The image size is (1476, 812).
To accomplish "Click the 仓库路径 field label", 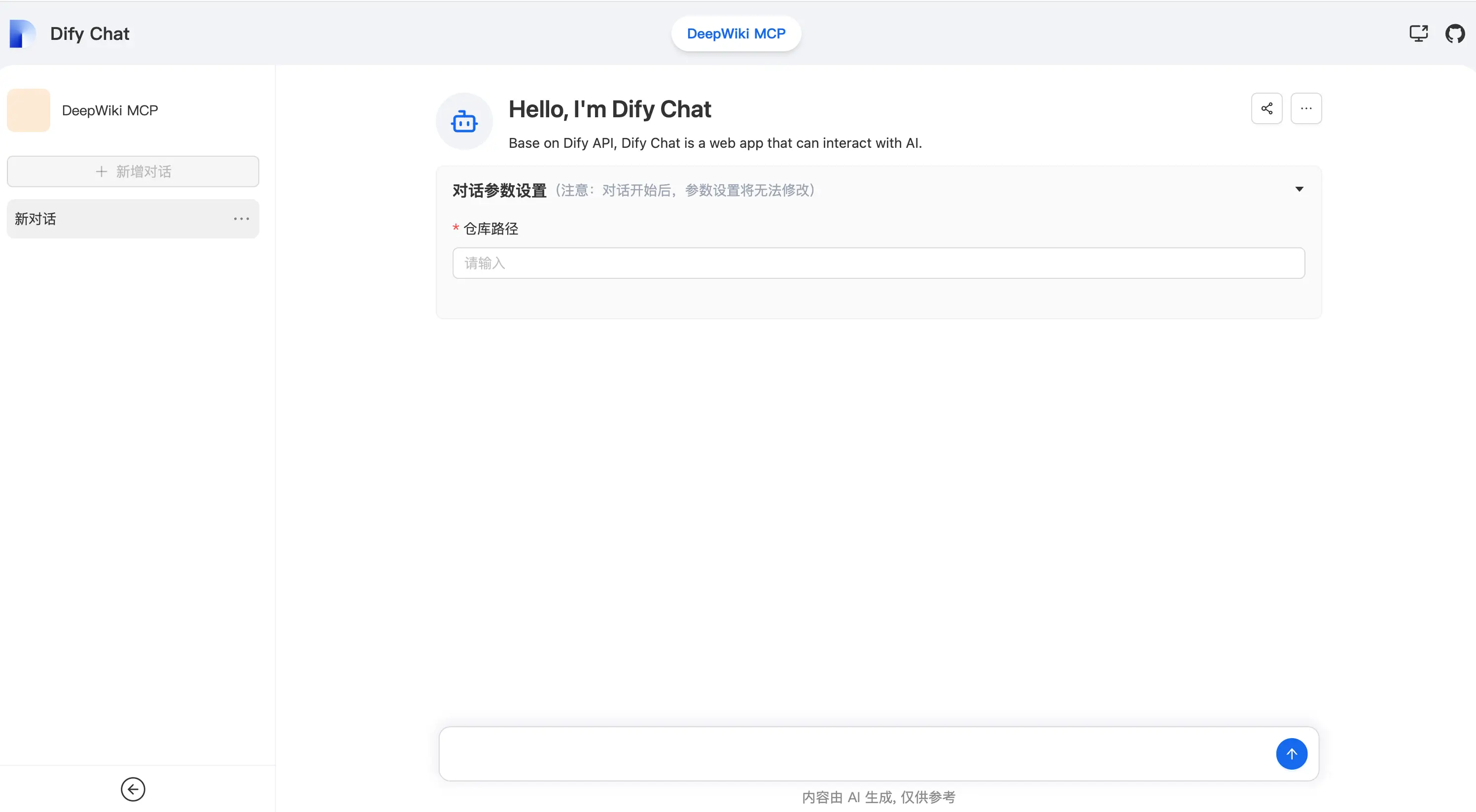I will pos(491,229).
